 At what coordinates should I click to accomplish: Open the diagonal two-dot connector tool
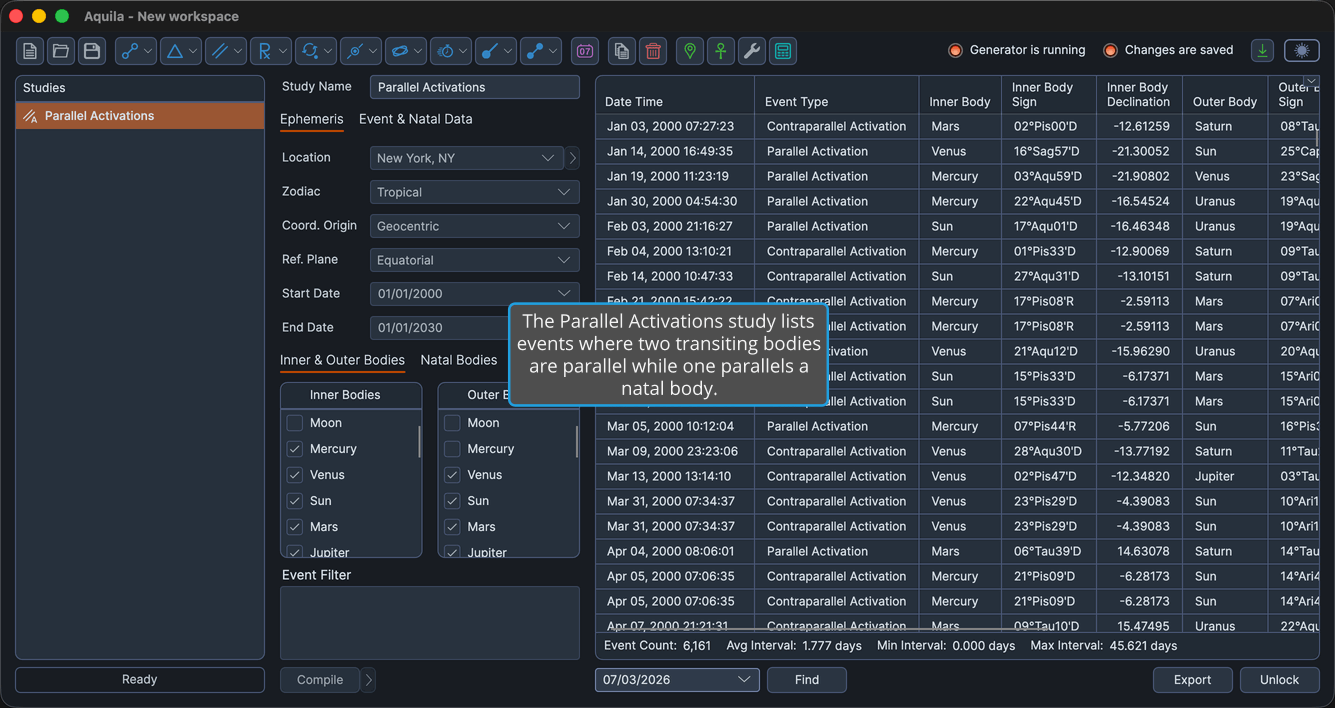click(x=540, y=50)
